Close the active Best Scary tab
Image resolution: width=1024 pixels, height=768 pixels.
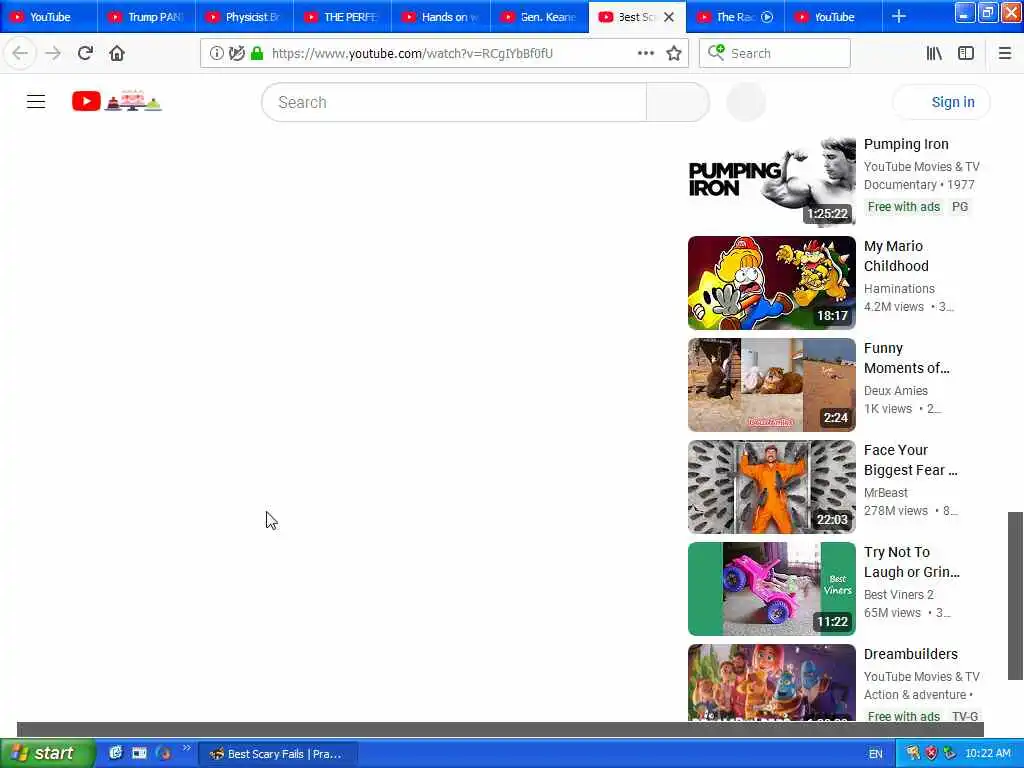(x=669, y=17)
